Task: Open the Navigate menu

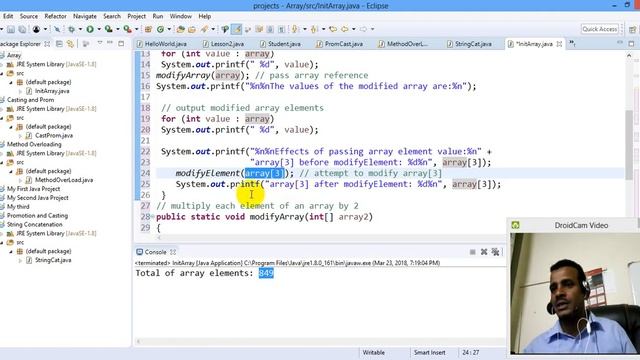Action: (x=85, y=16)
